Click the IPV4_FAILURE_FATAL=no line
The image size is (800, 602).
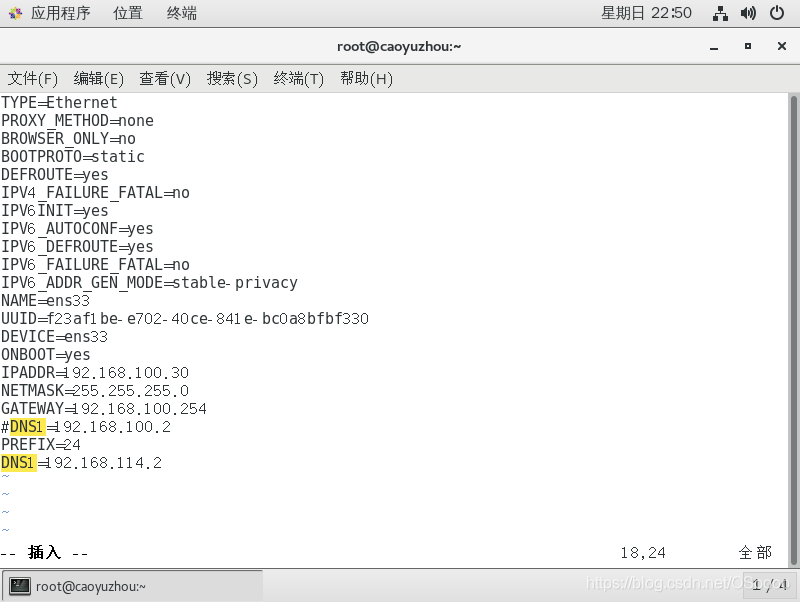tap(95, 192)
